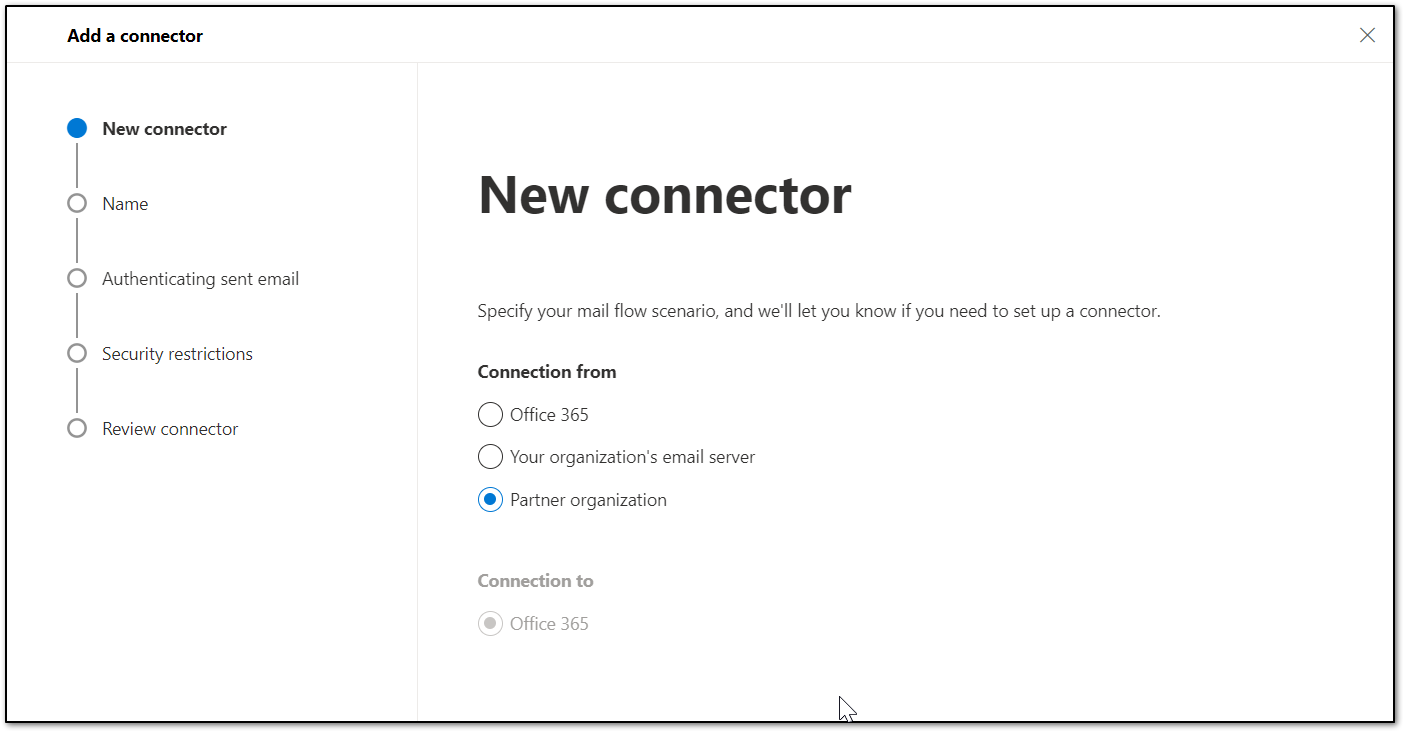Click the Review connector step label
The image size is (1404, 732).
(x=170, y=428)
